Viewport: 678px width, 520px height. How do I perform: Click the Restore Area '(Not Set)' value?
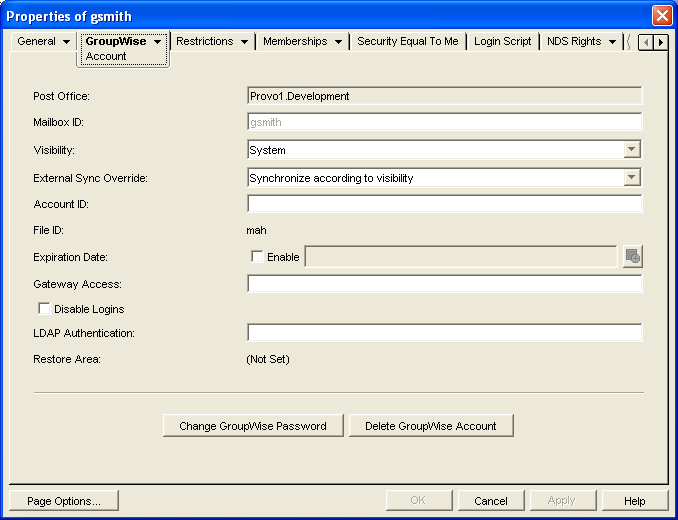268,359
